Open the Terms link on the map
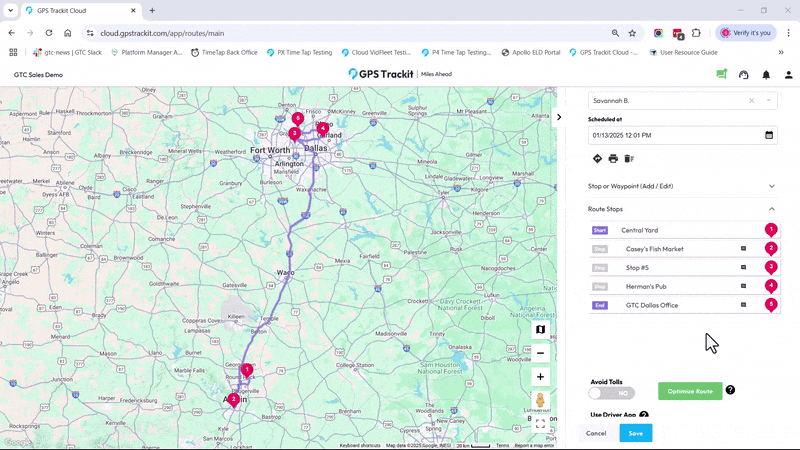 [503, 445]
